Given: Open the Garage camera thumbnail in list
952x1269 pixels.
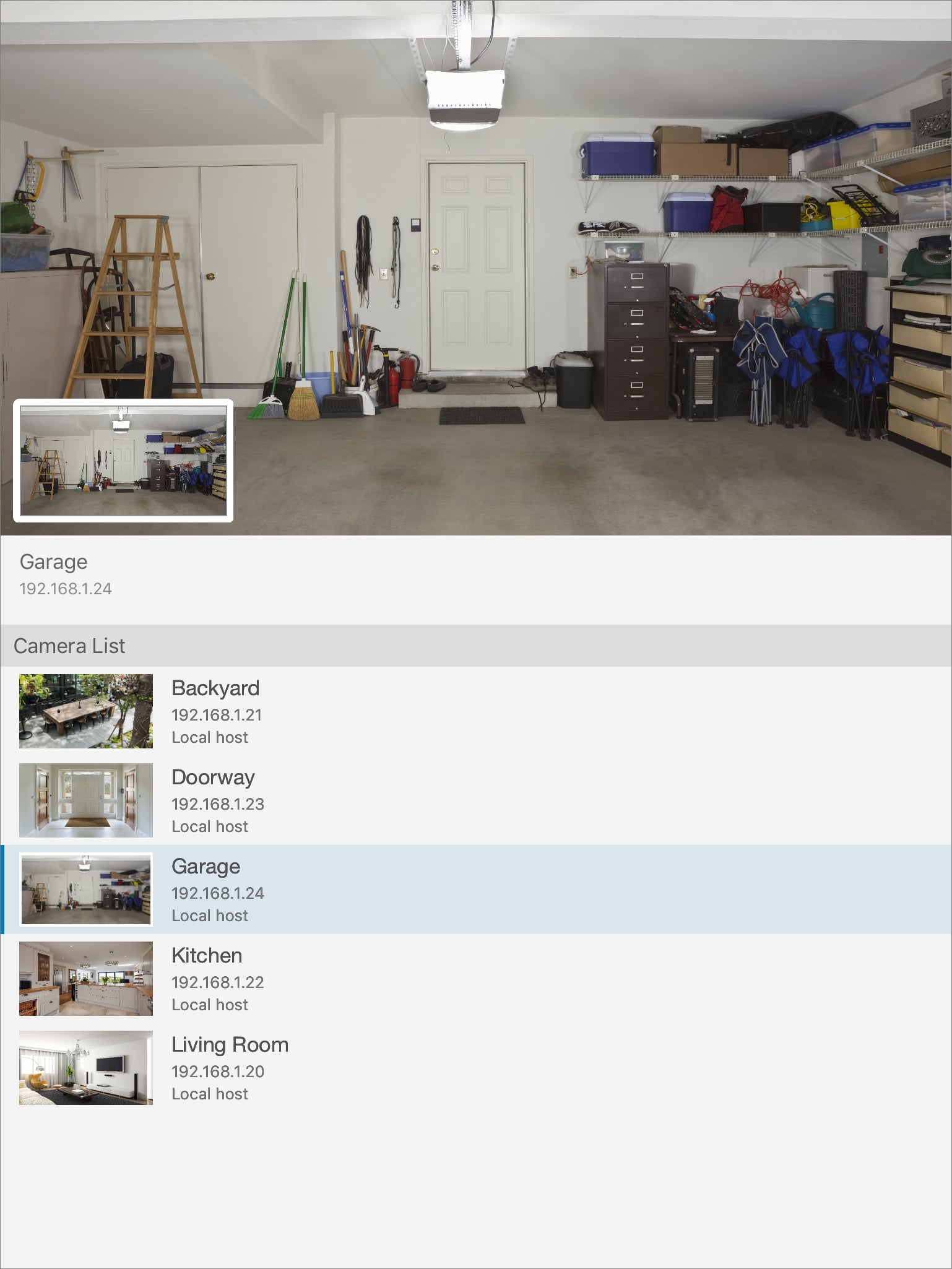Looking at the screenshot, I should [x=86, y=890].
